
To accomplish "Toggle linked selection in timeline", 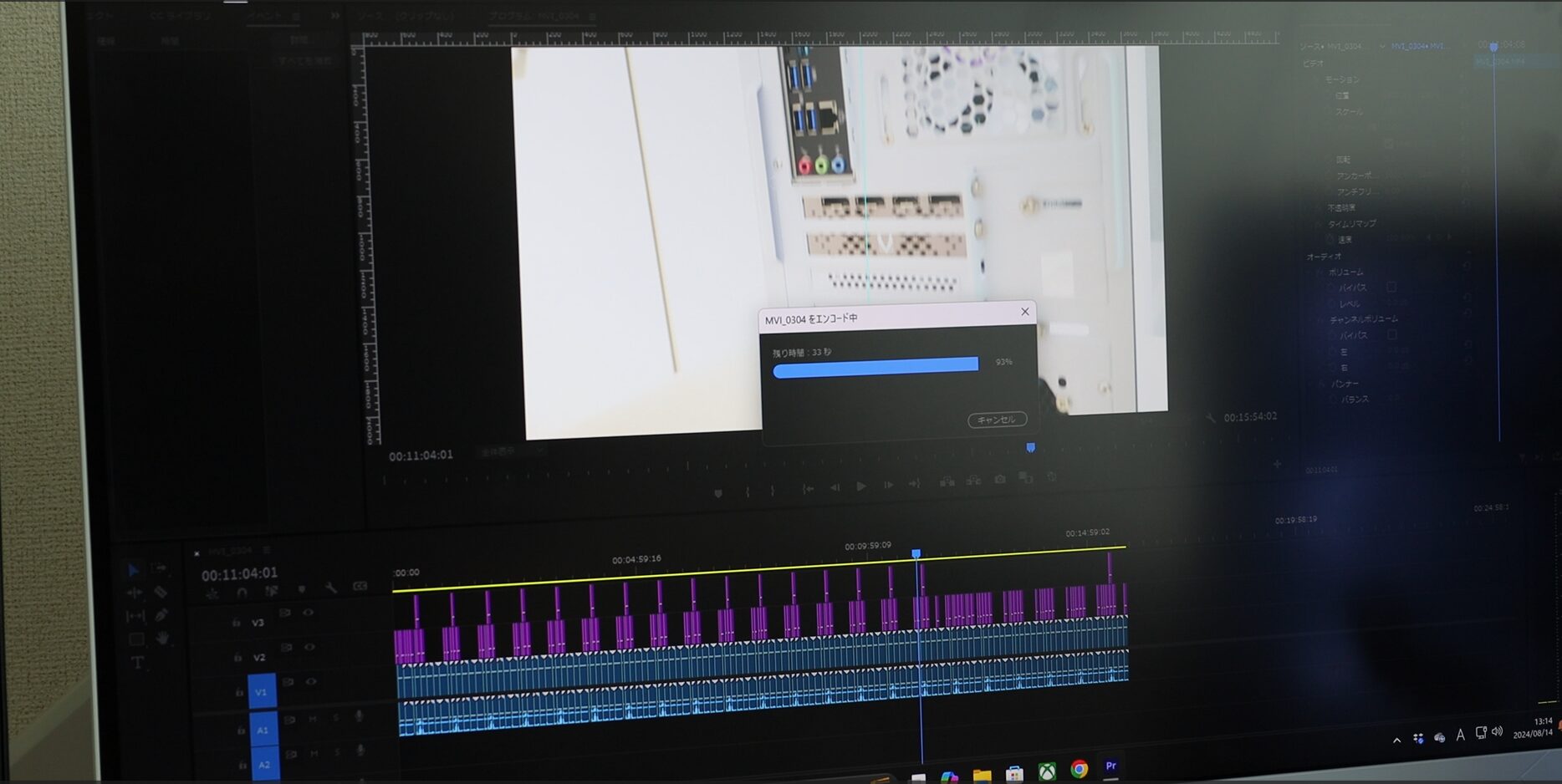I will (x=272, y=591).
